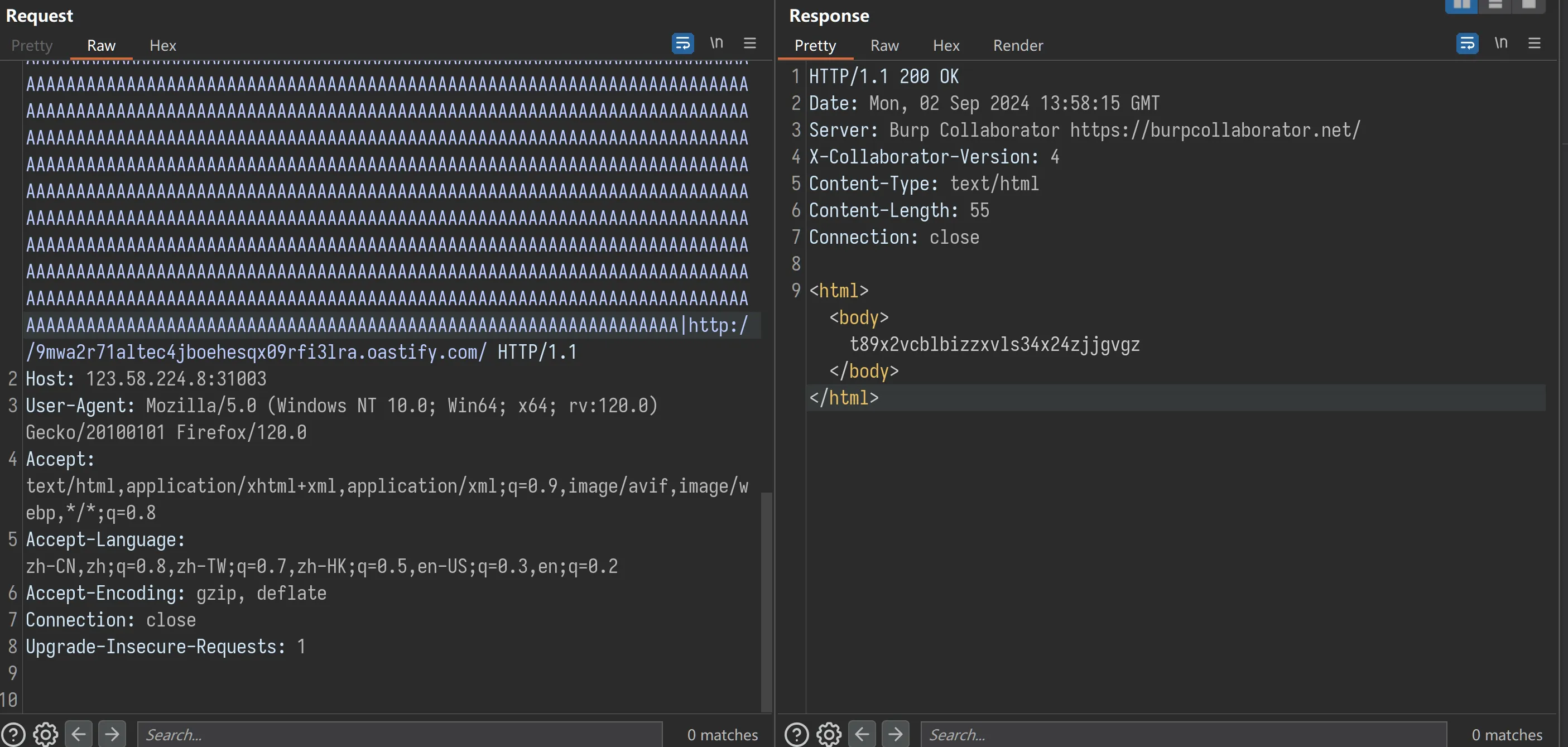Select top-bottom split layout icon

[x=1495, y=6]
